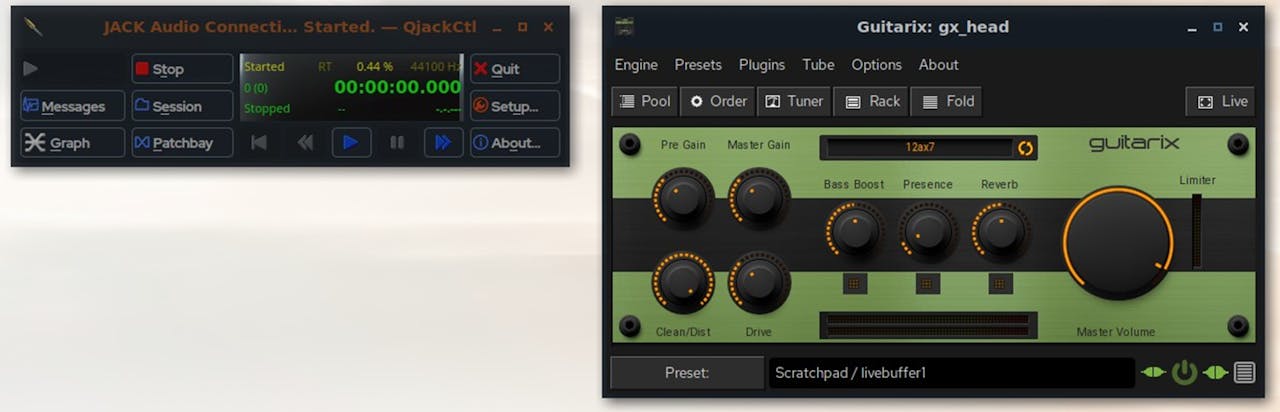Toggle the Order button in Guitarix toolbar

717,101
